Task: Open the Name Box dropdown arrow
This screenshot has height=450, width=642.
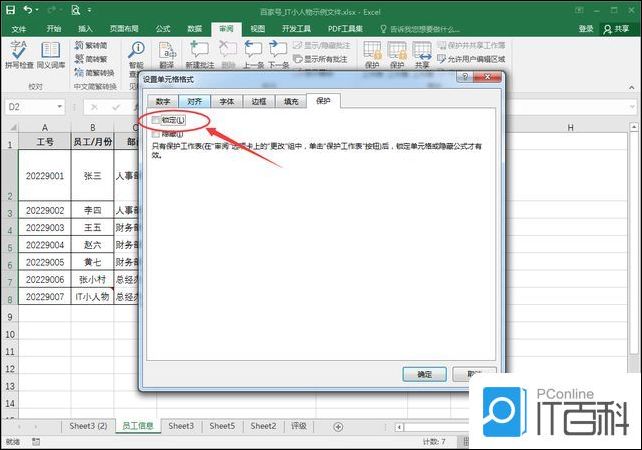Action: coord(59,107)
